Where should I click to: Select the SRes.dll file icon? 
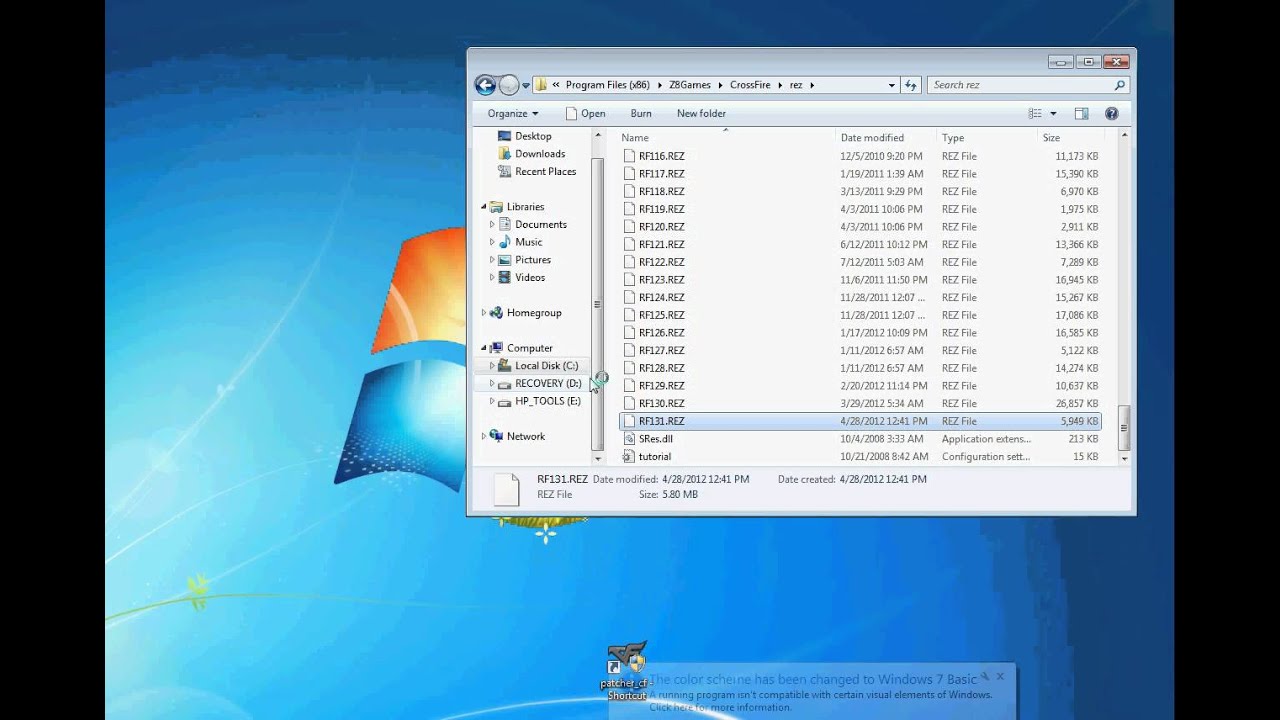pos(629,439)
